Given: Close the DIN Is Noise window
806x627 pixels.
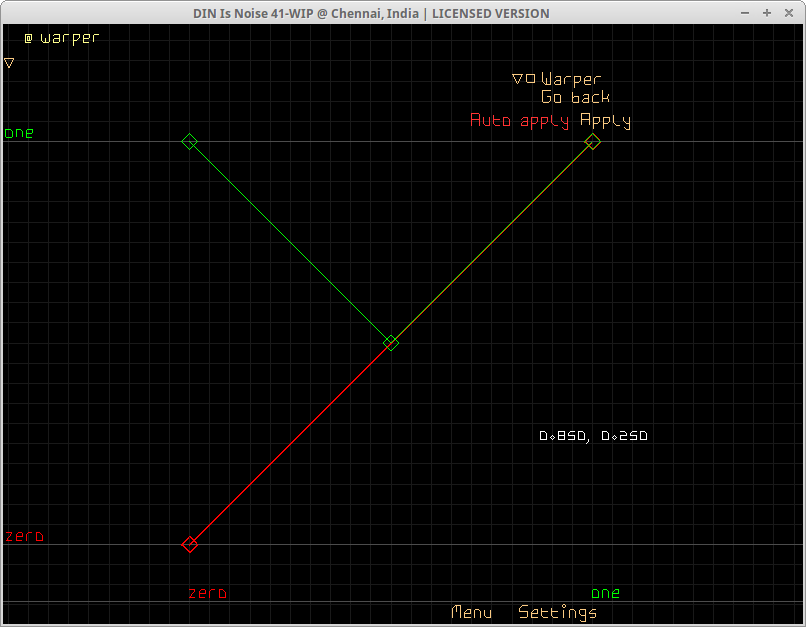Looking at the screenshot, I should 788,13.
